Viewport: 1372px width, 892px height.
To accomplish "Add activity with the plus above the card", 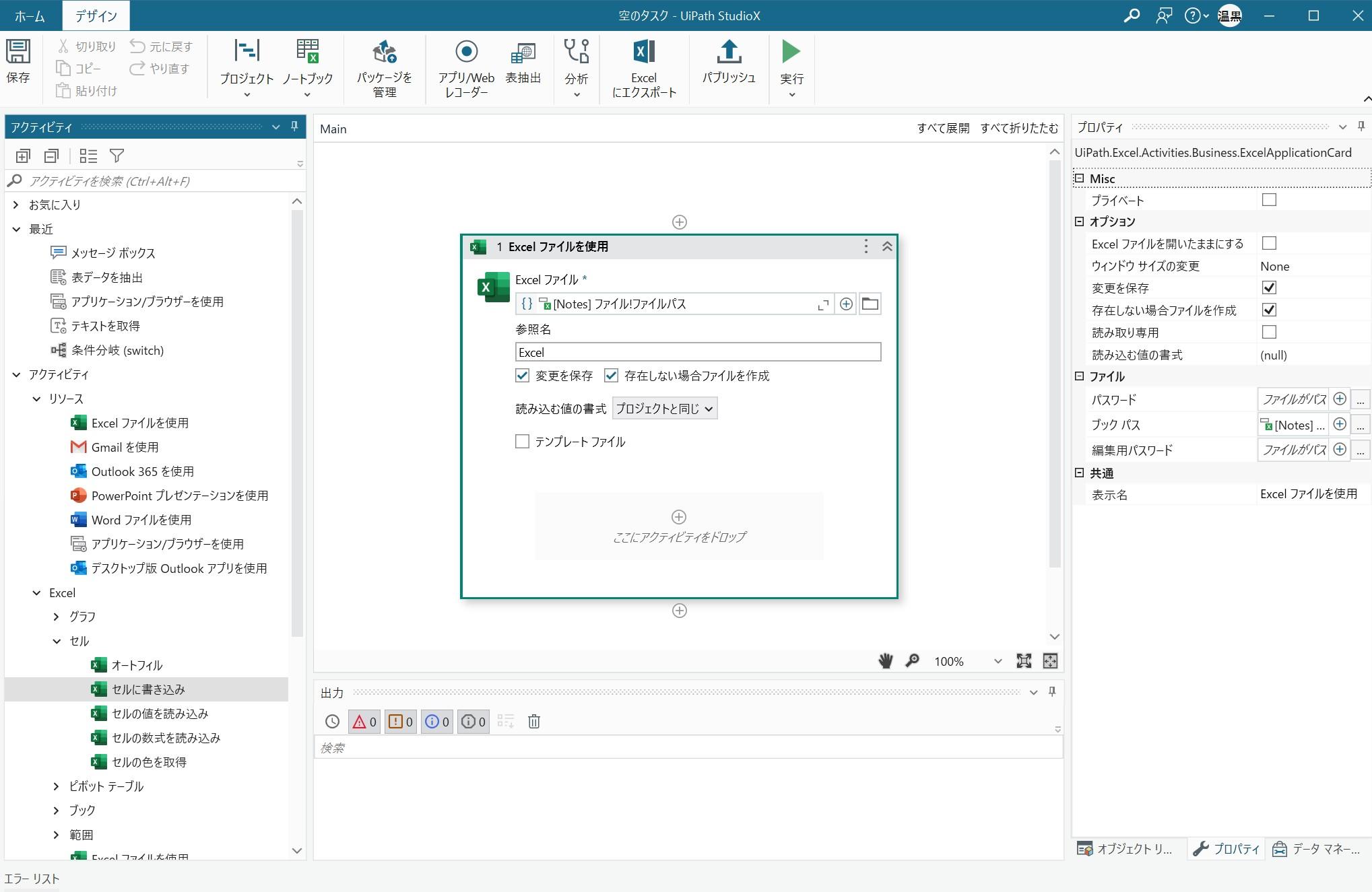I will pos(680,222).
